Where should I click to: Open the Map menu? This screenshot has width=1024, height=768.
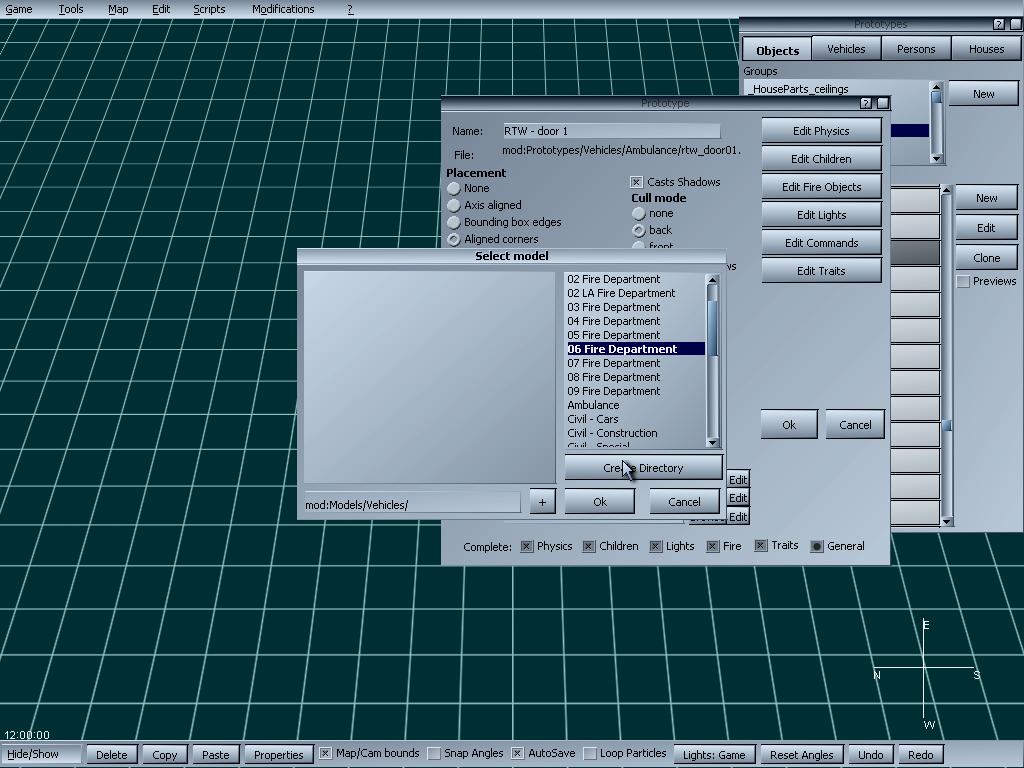(118, 9)
